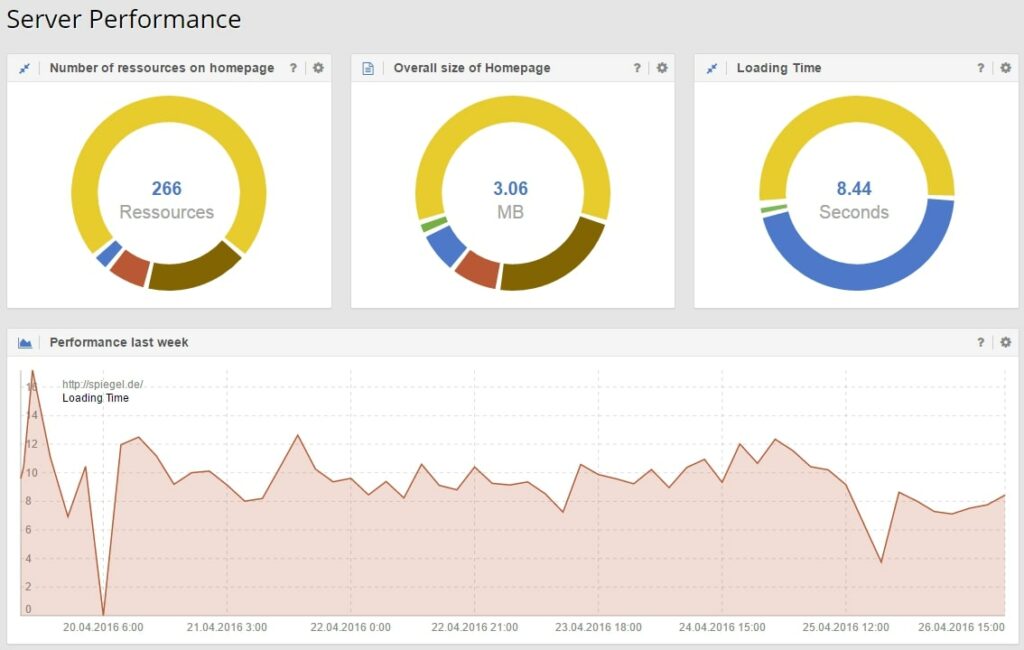The height and width of the screenshot is (650, 1024).
Task: Click the 8.44 Seconds center value
Action: tap(854, 200)
